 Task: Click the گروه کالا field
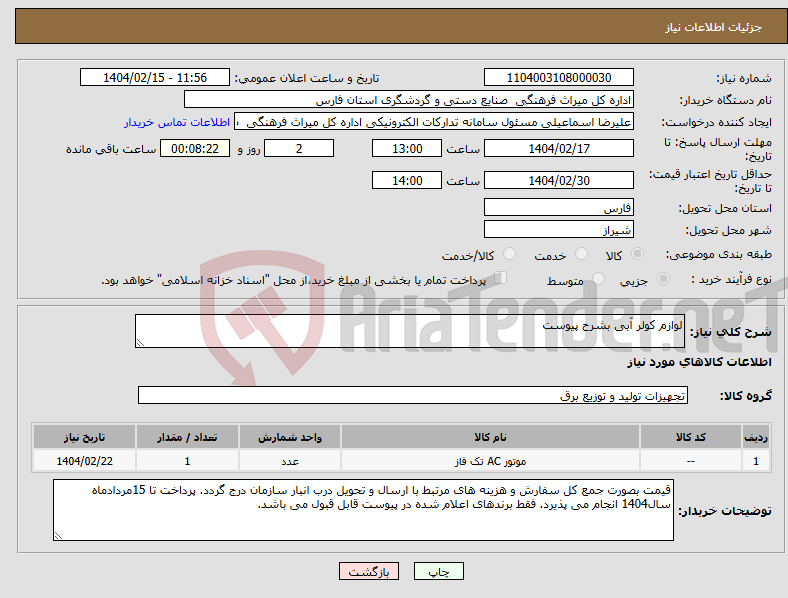tap(413, 395)
